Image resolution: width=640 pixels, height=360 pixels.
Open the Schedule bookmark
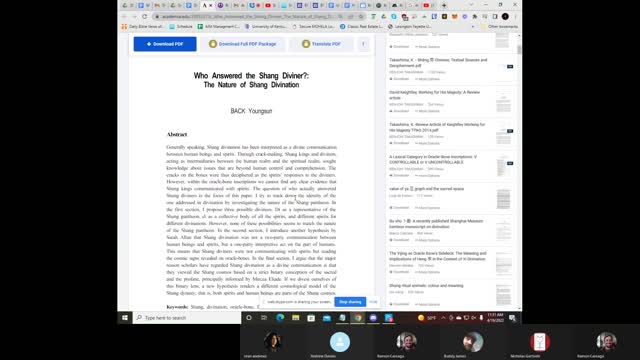[181, 27]
